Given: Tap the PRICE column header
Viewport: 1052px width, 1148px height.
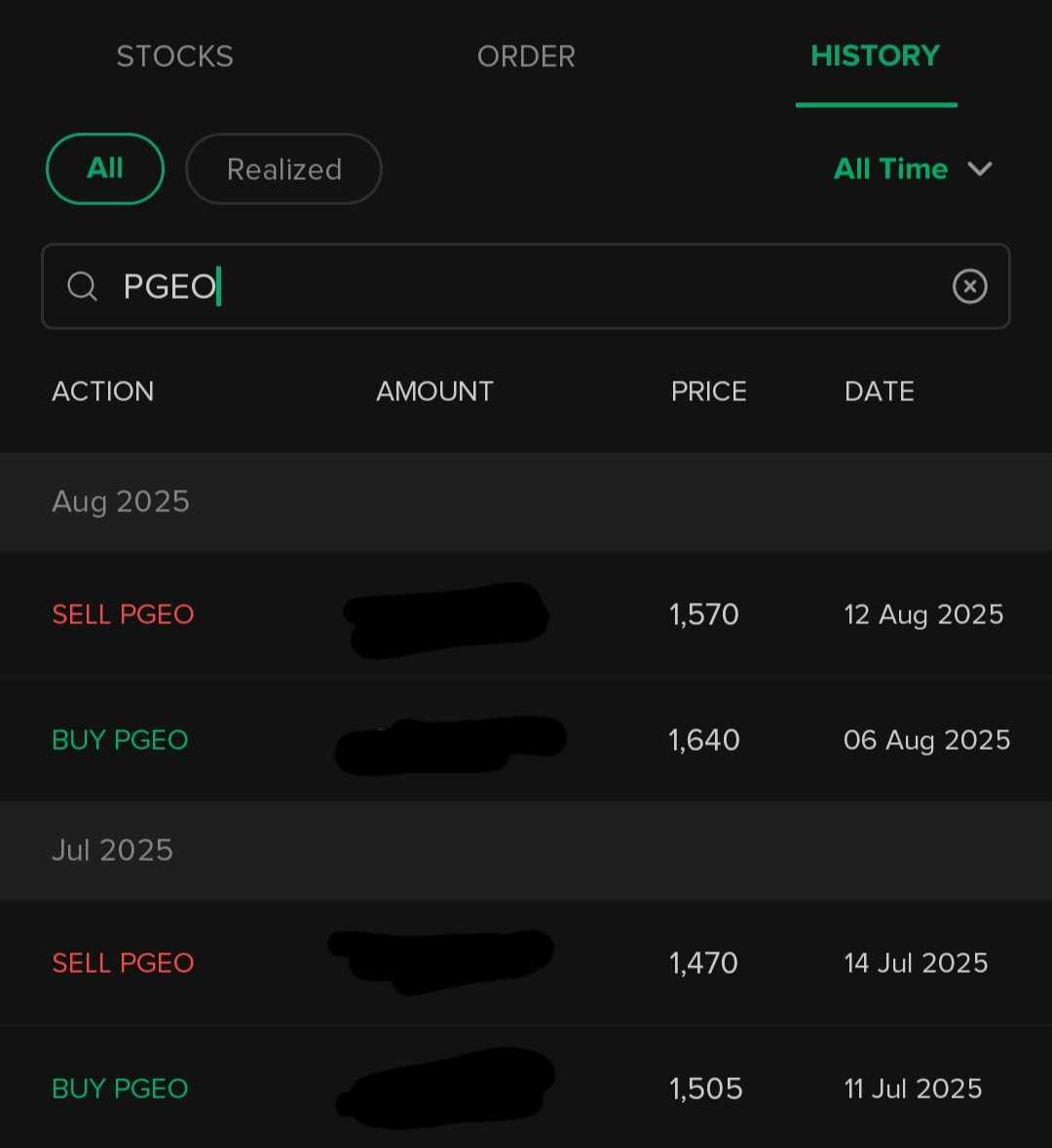Looking at the screenshot, I should tap(708, 391).
